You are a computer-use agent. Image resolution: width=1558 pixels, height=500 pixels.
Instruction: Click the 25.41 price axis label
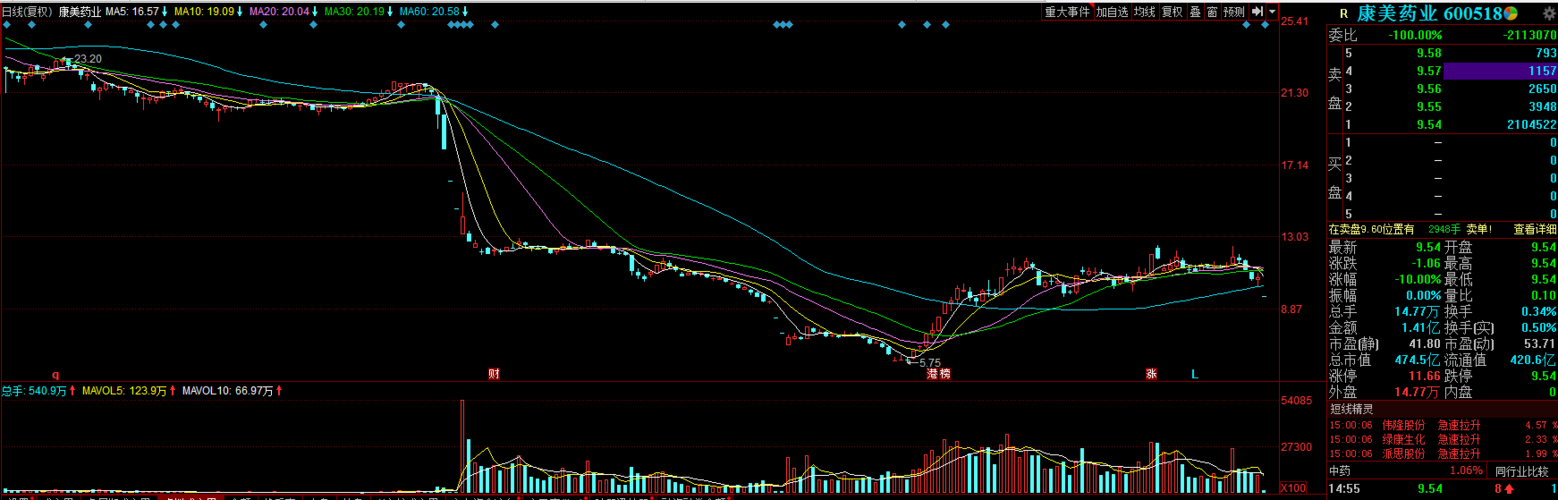[x=1295, y=21]
